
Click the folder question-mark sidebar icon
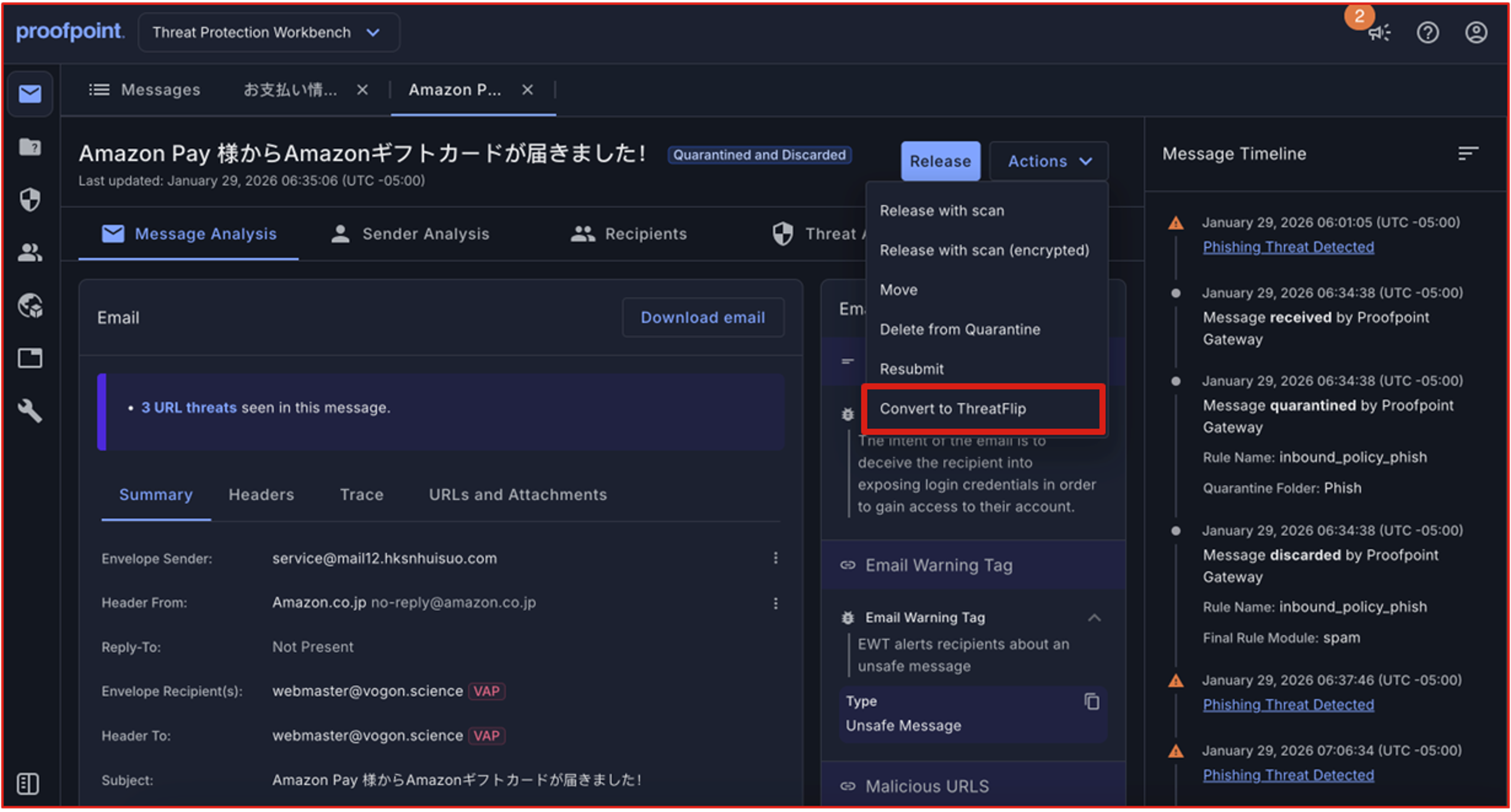click(30, 146)
